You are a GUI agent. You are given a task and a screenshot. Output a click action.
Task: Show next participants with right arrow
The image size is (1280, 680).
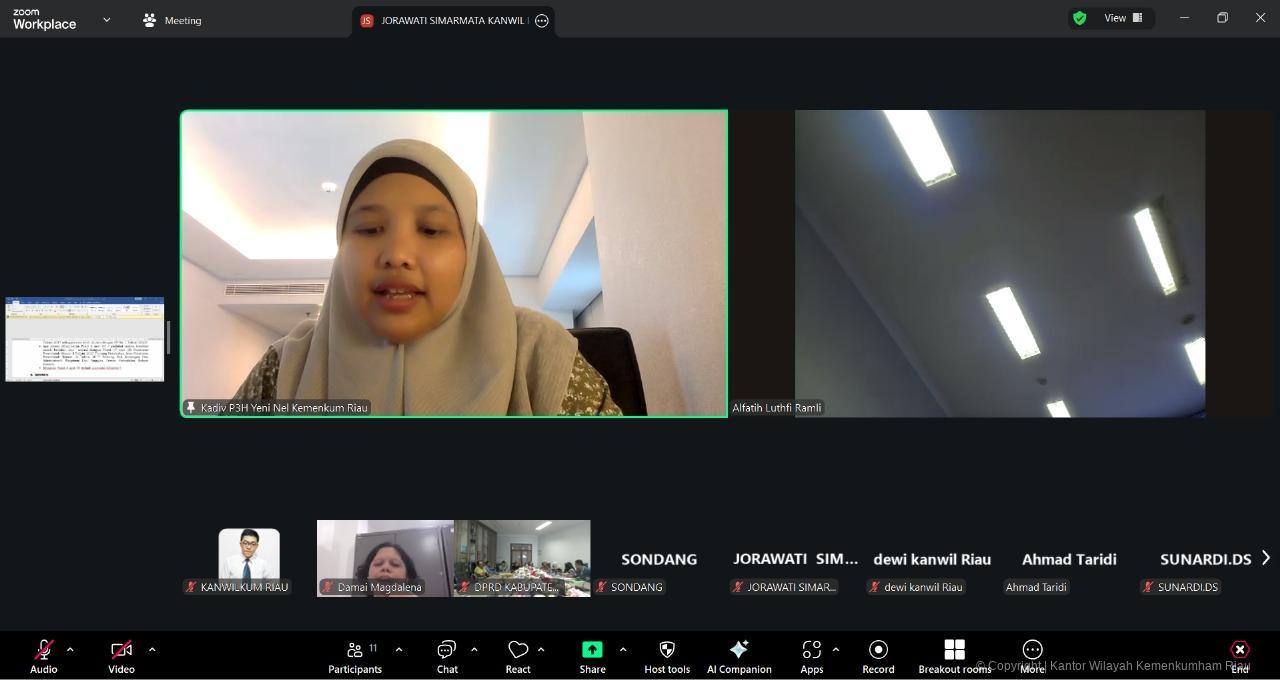pyautogui.click(x=1265, y=558)
